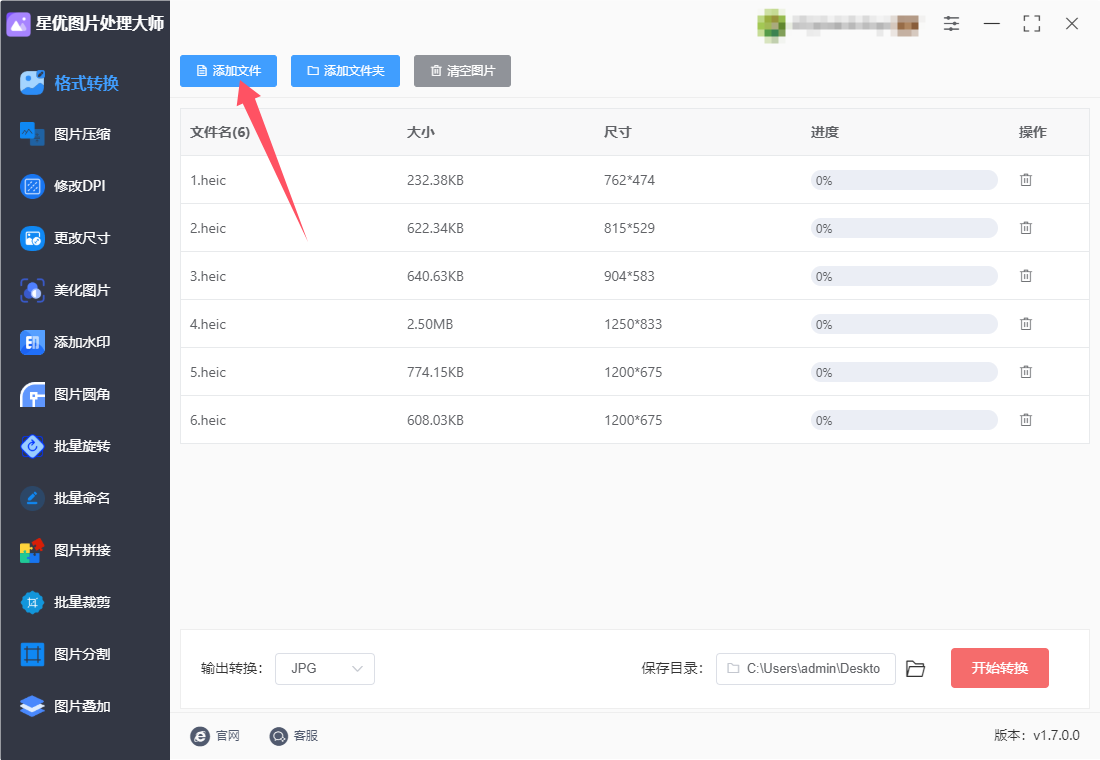The width and height of the screenshot is (1100, 760).
Task: Go to 更改尺寸 resize module
Action: [65, 238]
